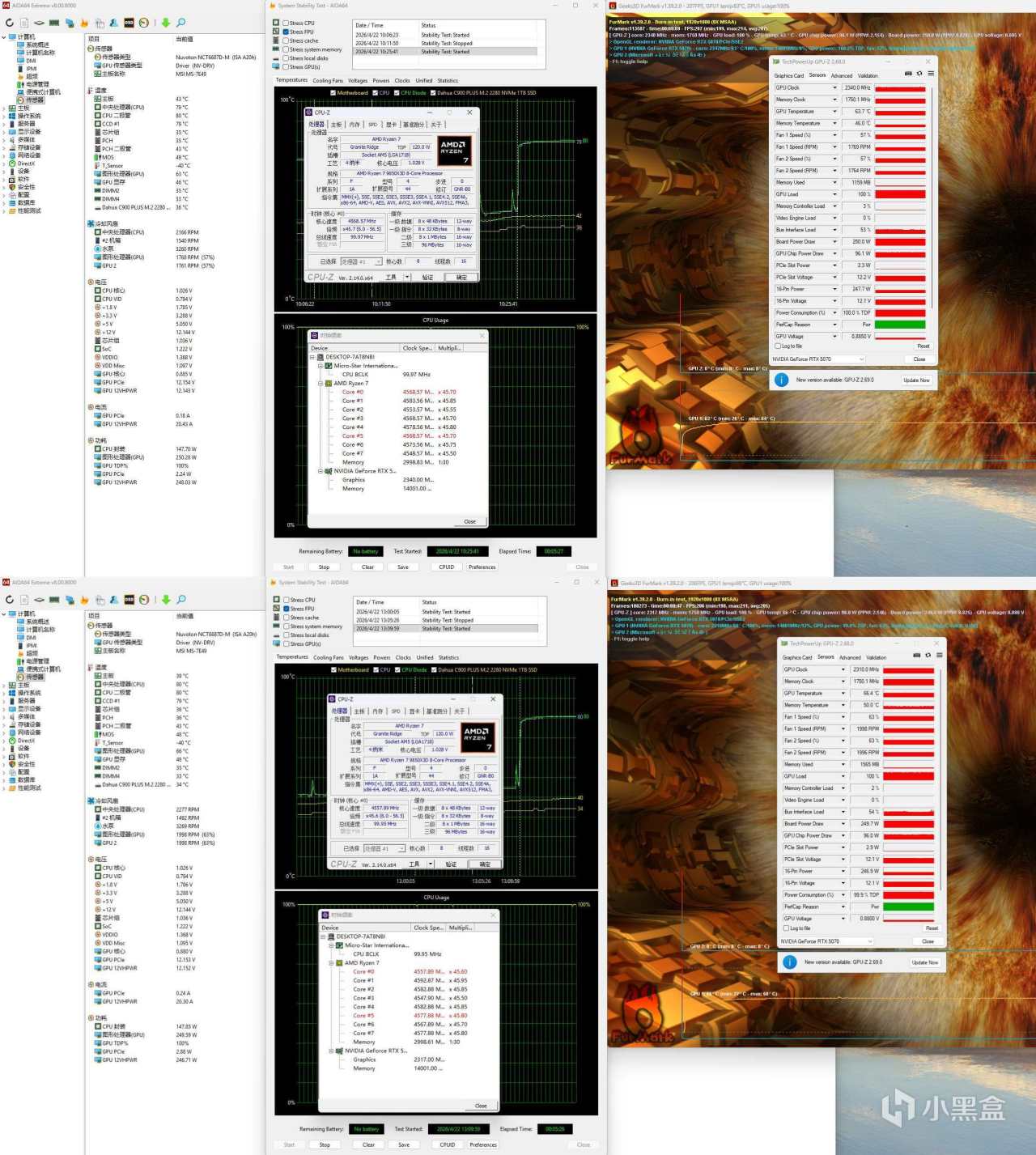Screen dimensions: 1036x1155
Task: Click the flame stability-test icon in upper AIDA64 toolbar
Action: click(x=84, y=23)
